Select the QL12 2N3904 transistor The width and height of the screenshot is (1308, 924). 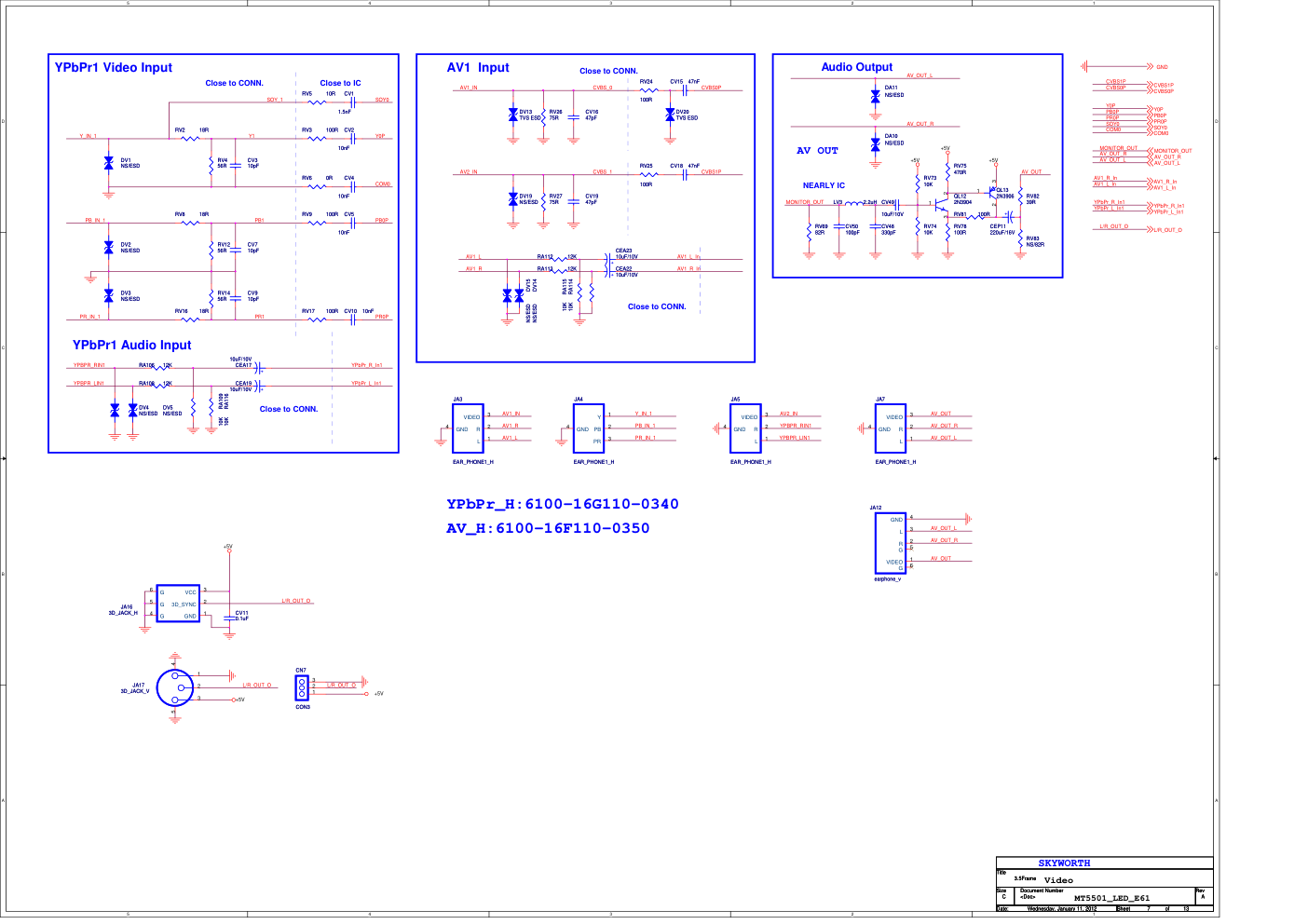(943, 203)
